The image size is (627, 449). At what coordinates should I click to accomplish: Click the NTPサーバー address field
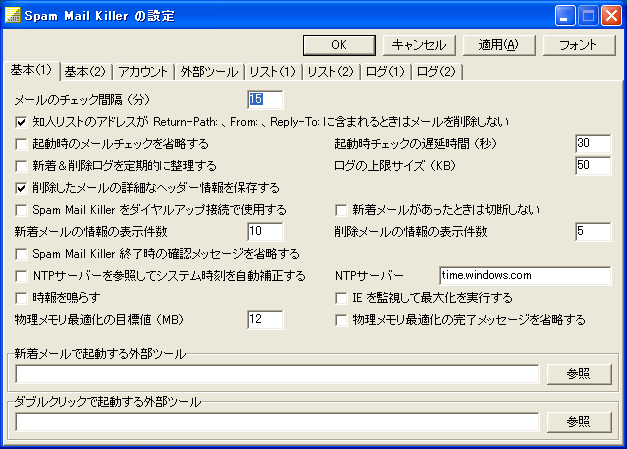[x=525, y=275]
